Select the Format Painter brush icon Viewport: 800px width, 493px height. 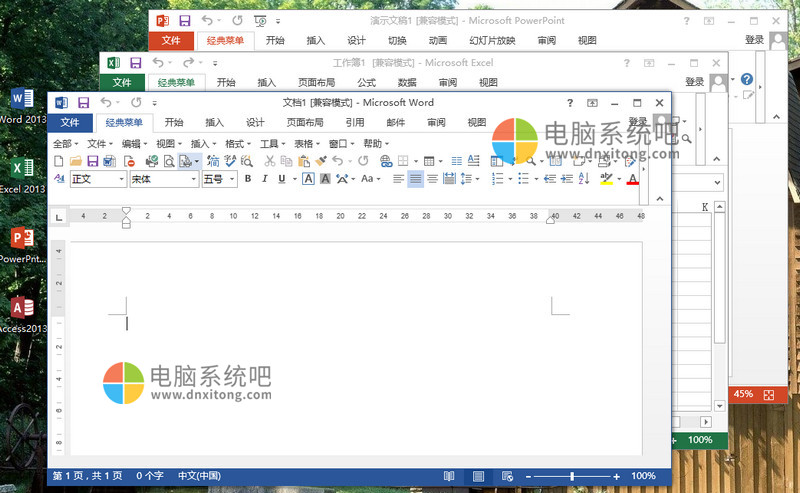click(x=321, y=161)
